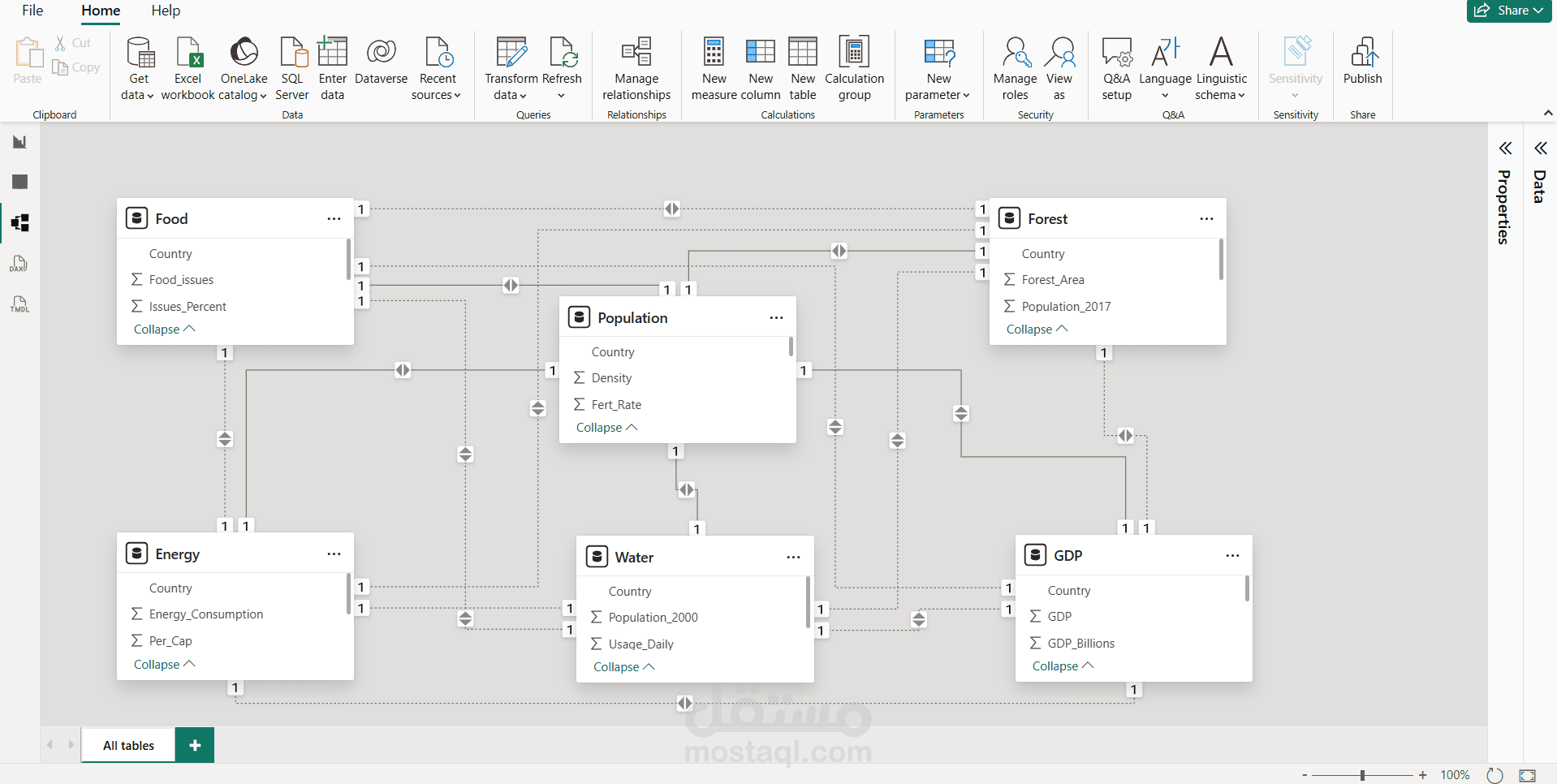Screen dimensions: 1557x784
Task: Collapse the Population table card
Action: point(607,428)
